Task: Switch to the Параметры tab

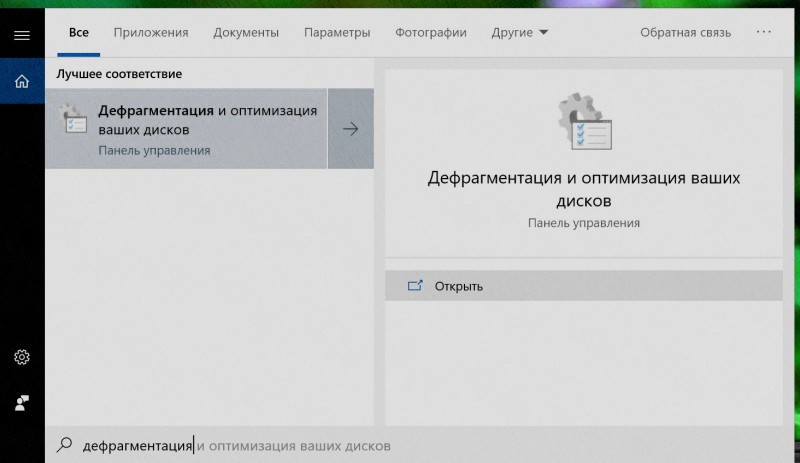Action: pos(337,33)
